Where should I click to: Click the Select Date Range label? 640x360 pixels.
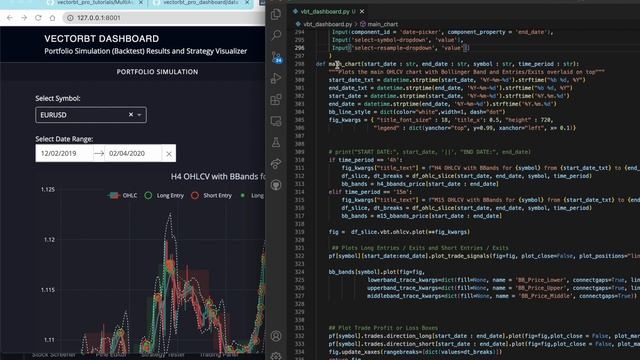click(64, 139)
